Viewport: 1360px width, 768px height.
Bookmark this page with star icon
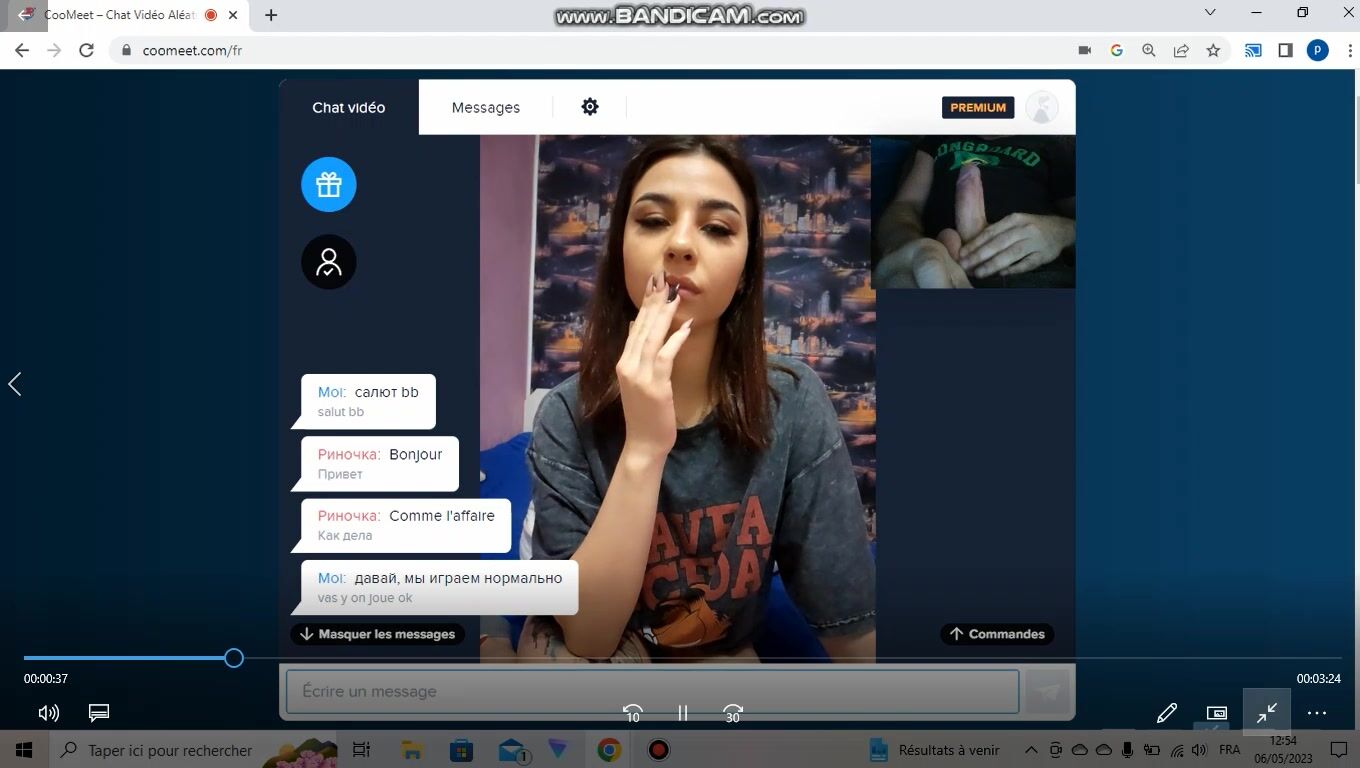coord(1213,50)
